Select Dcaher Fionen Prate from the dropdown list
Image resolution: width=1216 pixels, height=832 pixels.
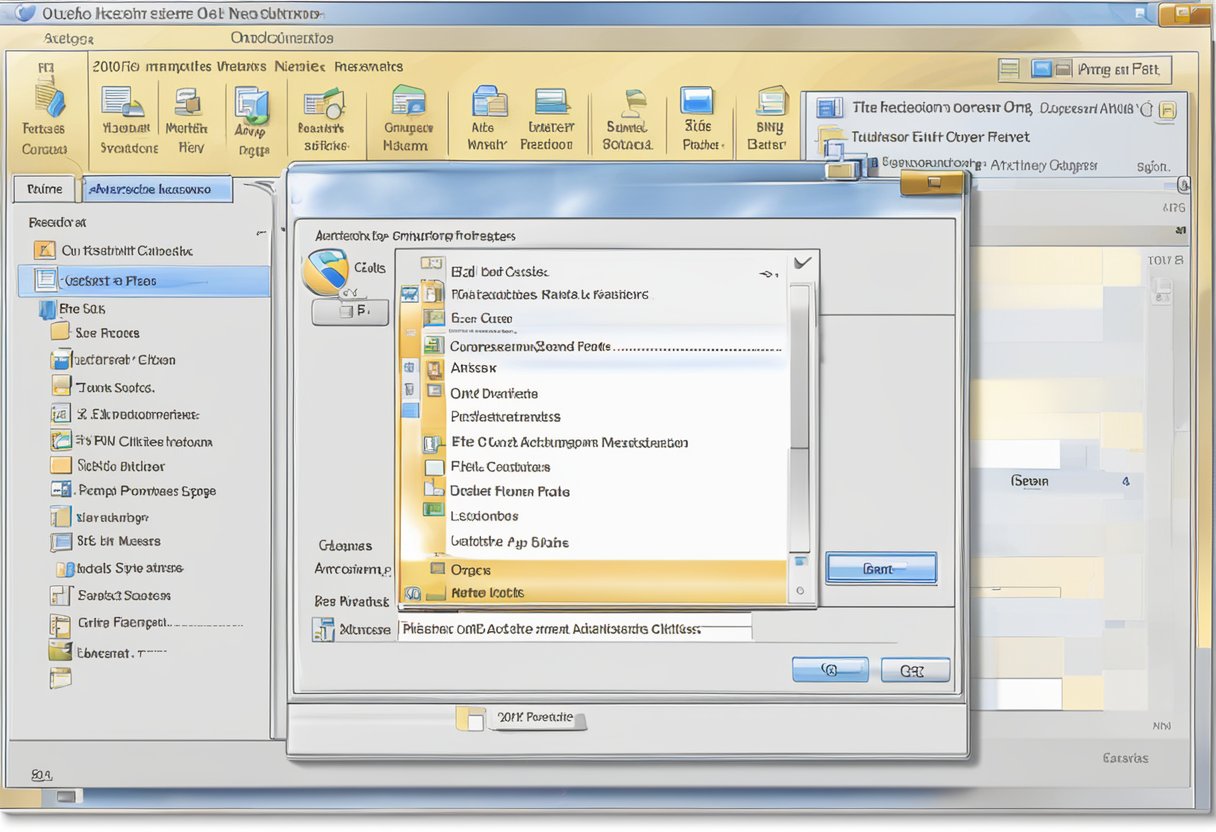[509, 491]
